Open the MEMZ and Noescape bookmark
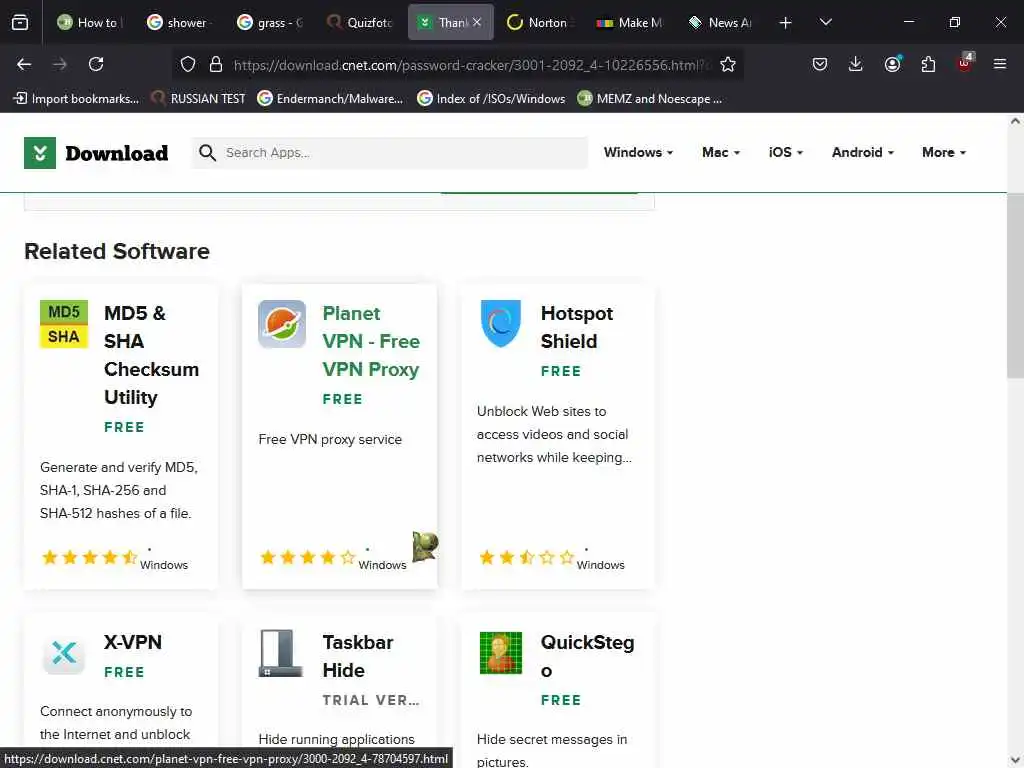 pos(650,99)
